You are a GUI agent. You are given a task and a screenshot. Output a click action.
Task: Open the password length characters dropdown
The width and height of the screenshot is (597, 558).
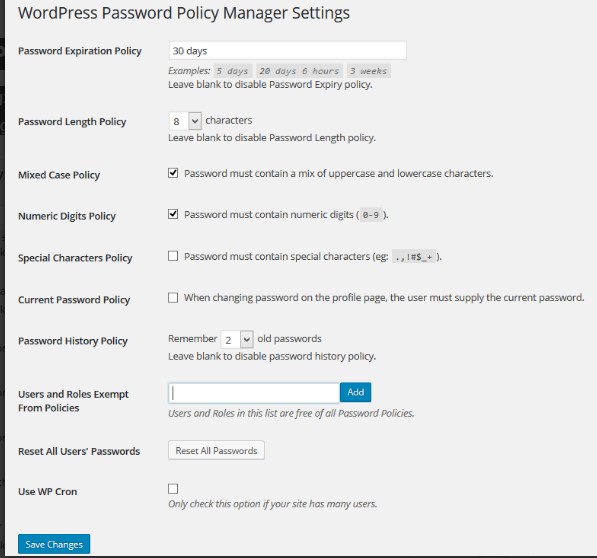[185, 121]
